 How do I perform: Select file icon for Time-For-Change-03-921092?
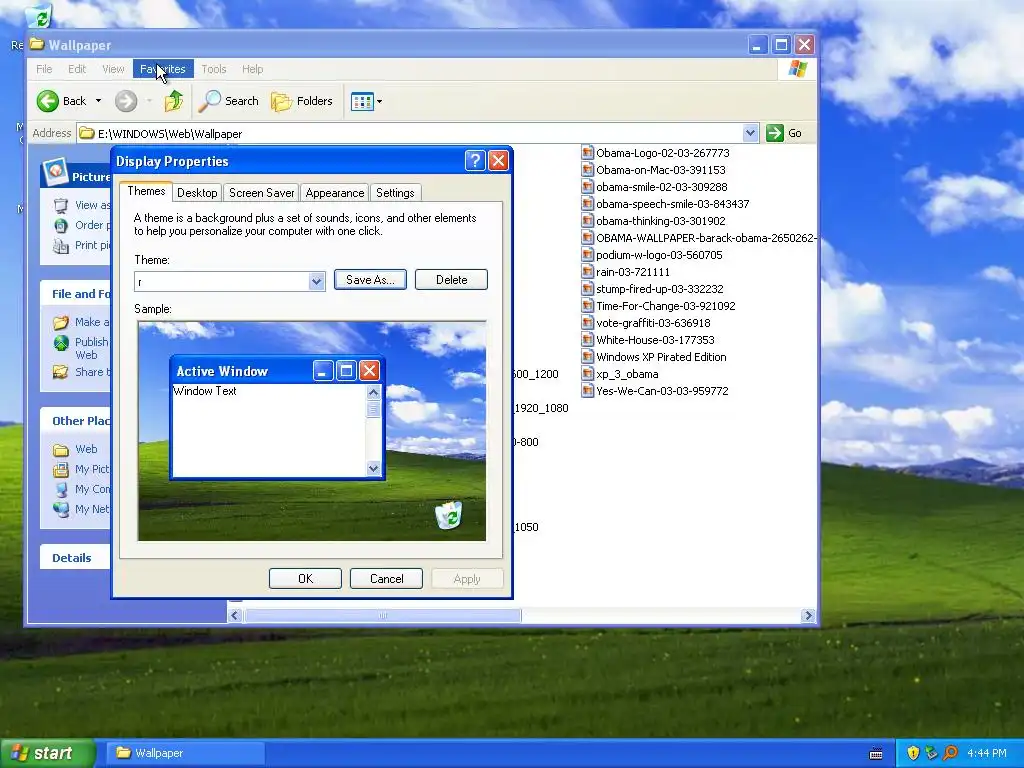[587, 306]
